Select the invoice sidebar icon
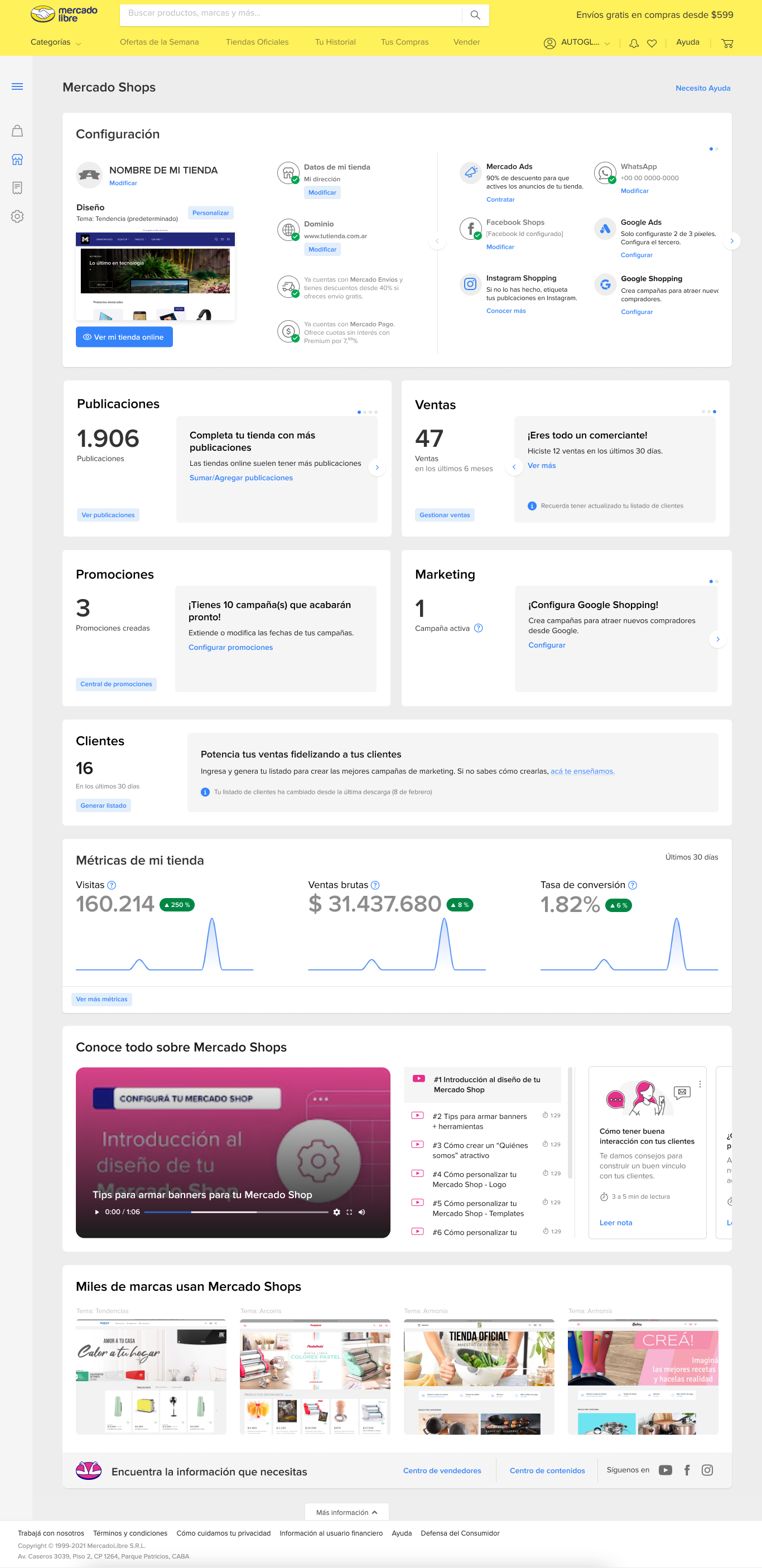The width and height of the screenshot is (762, 1568). pyautogui.click(x=17, y=187)
